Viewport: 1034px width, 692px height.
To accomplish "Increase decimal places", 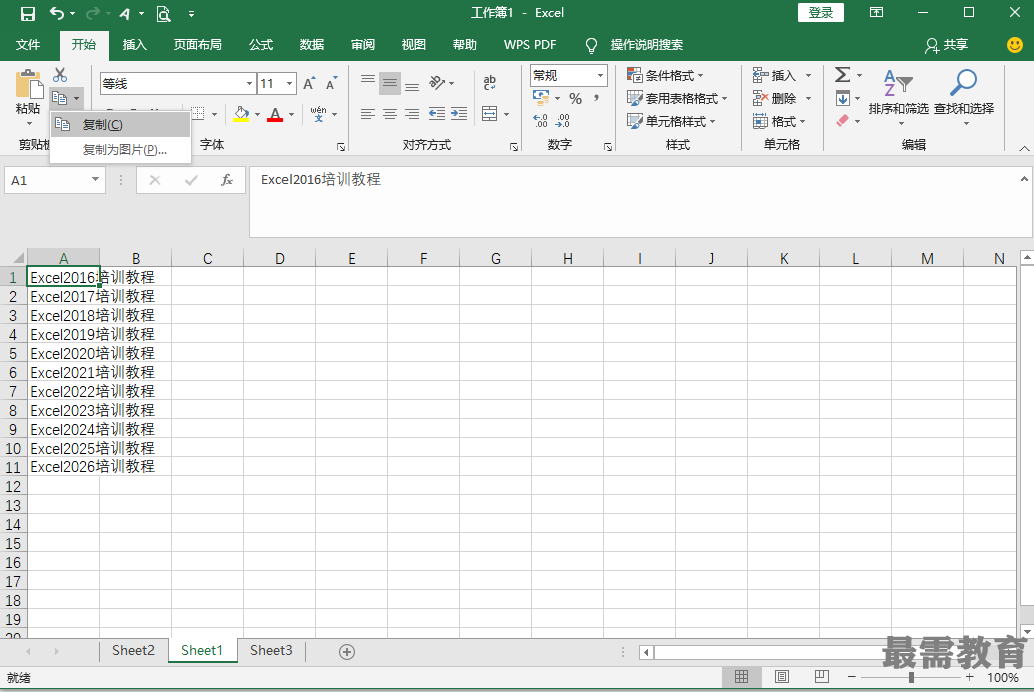I will pyautogui.click(x=541, y=121).
